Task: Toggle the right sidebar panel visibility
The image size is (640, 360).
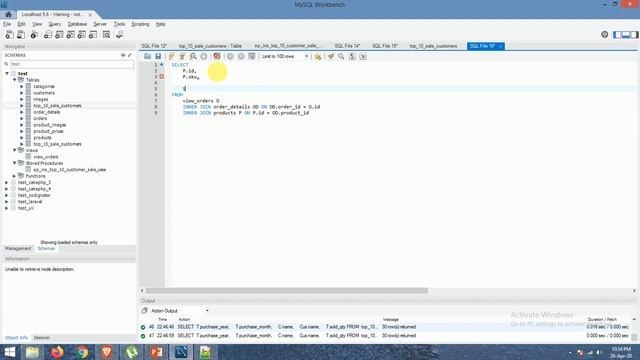Action: (634, 35)
